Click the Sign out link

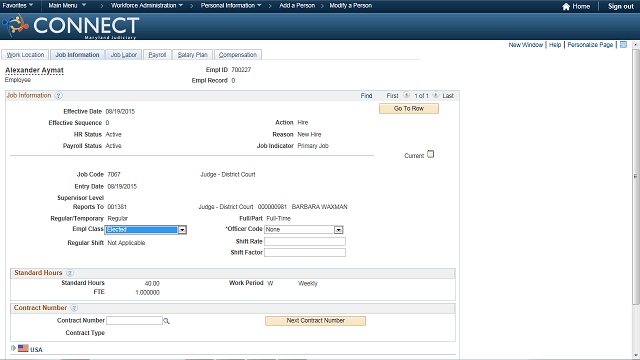coord(620,6)
